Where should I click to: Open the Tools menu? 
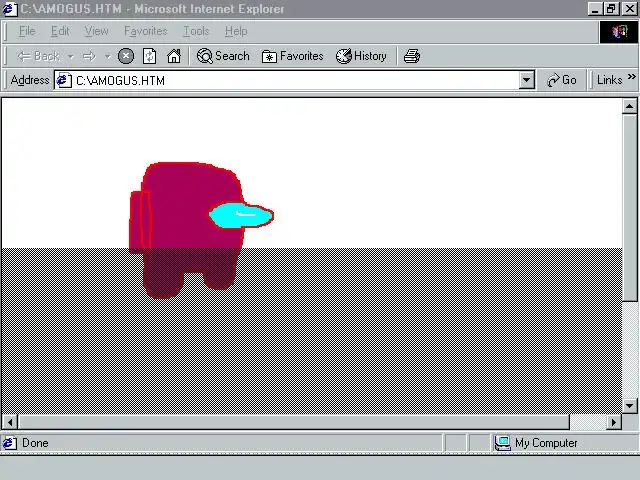(196, 31)
